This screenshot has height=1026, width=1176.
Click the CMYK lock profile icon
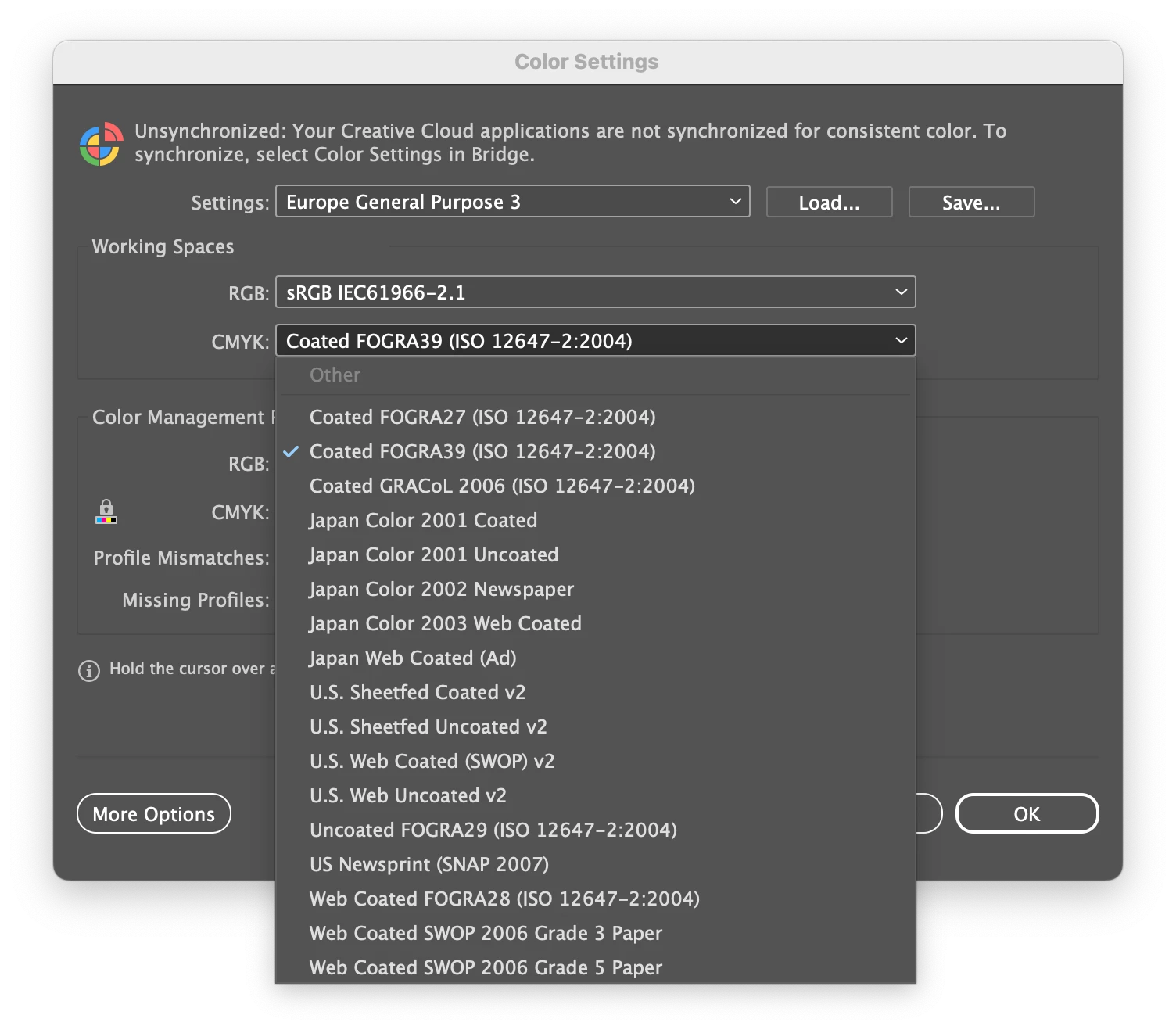pos(106,512)
